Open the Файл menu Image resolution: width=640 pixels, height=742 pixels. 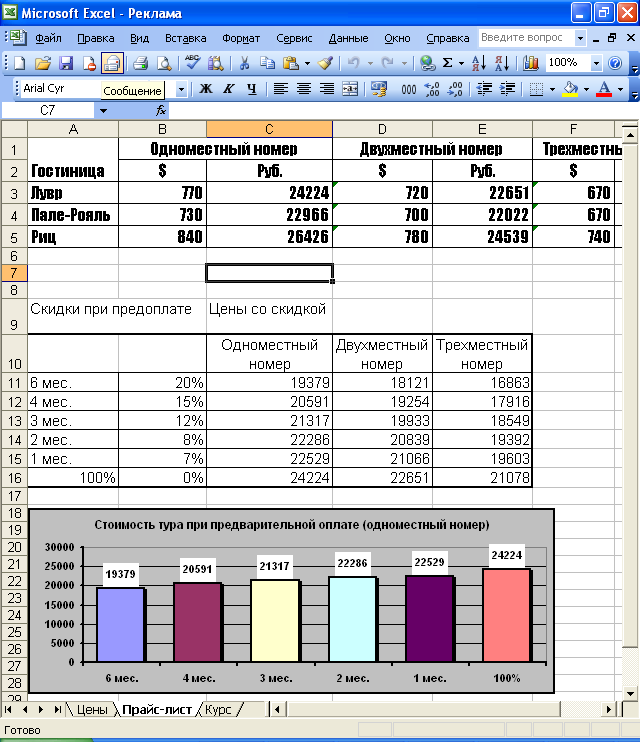(48, 38)
